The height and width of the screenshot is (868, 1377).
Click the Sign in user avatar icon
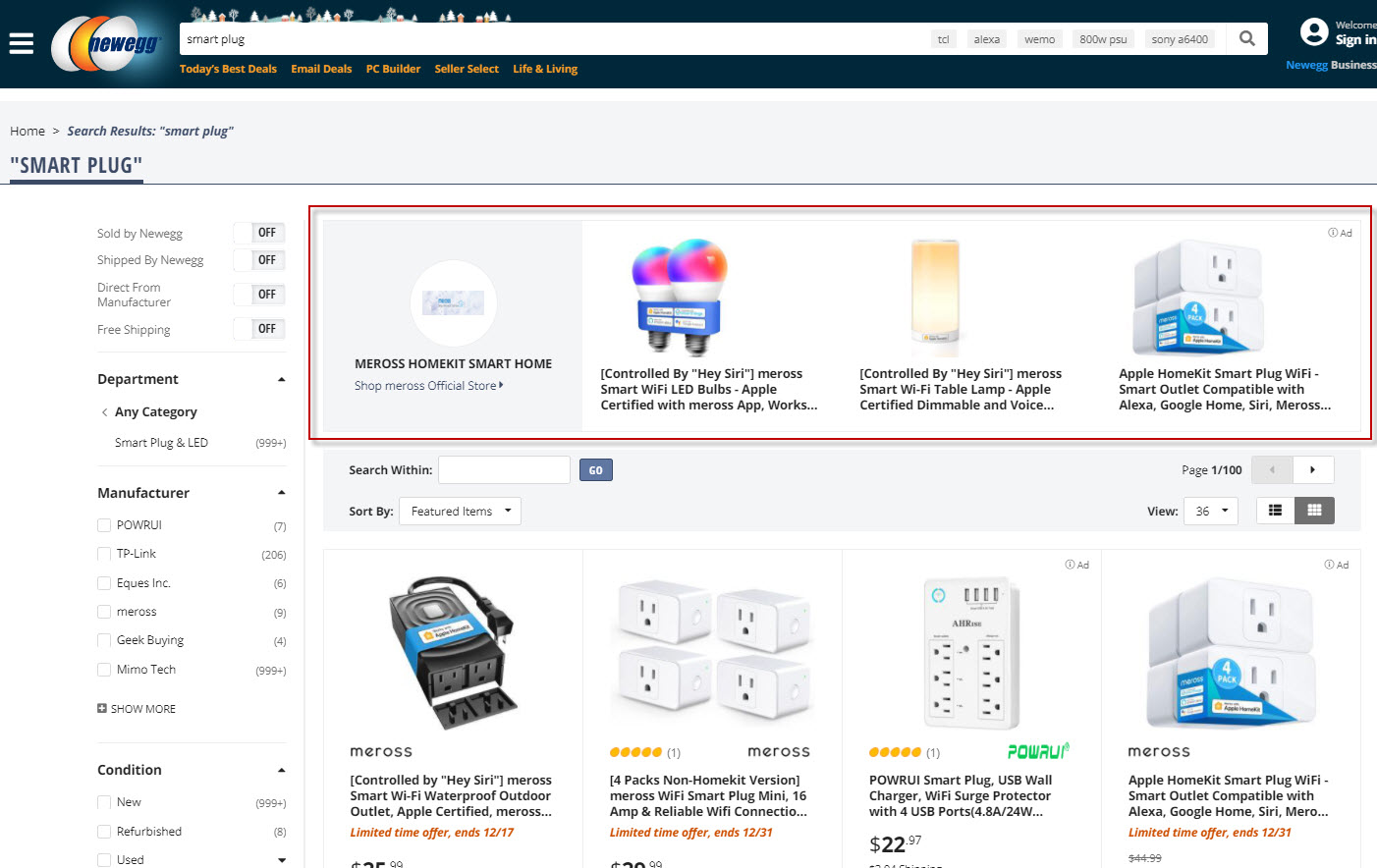1314,32
